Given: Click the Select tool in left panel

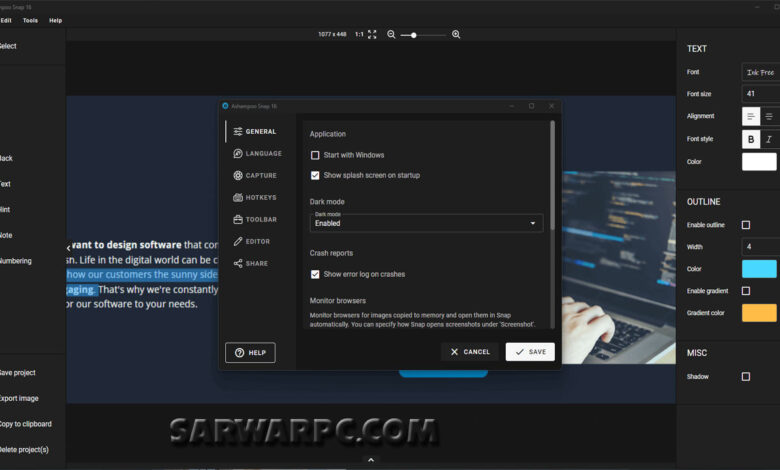Looking at the screenshot, I should tap(8, 46).
